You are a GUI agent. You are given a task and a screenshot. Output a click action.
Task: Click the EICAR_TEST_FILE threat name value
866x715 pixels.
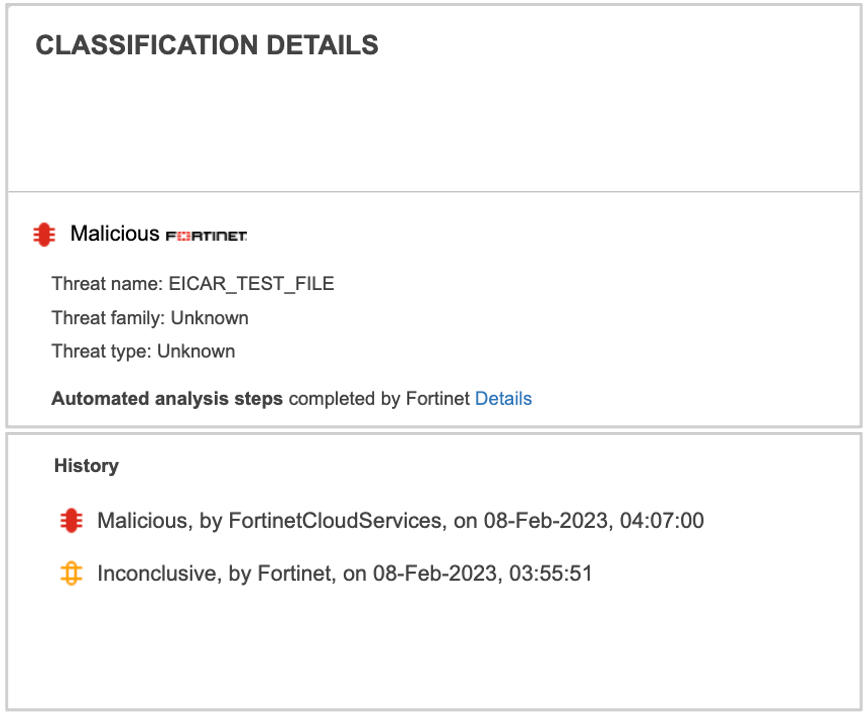coord(251,284)
